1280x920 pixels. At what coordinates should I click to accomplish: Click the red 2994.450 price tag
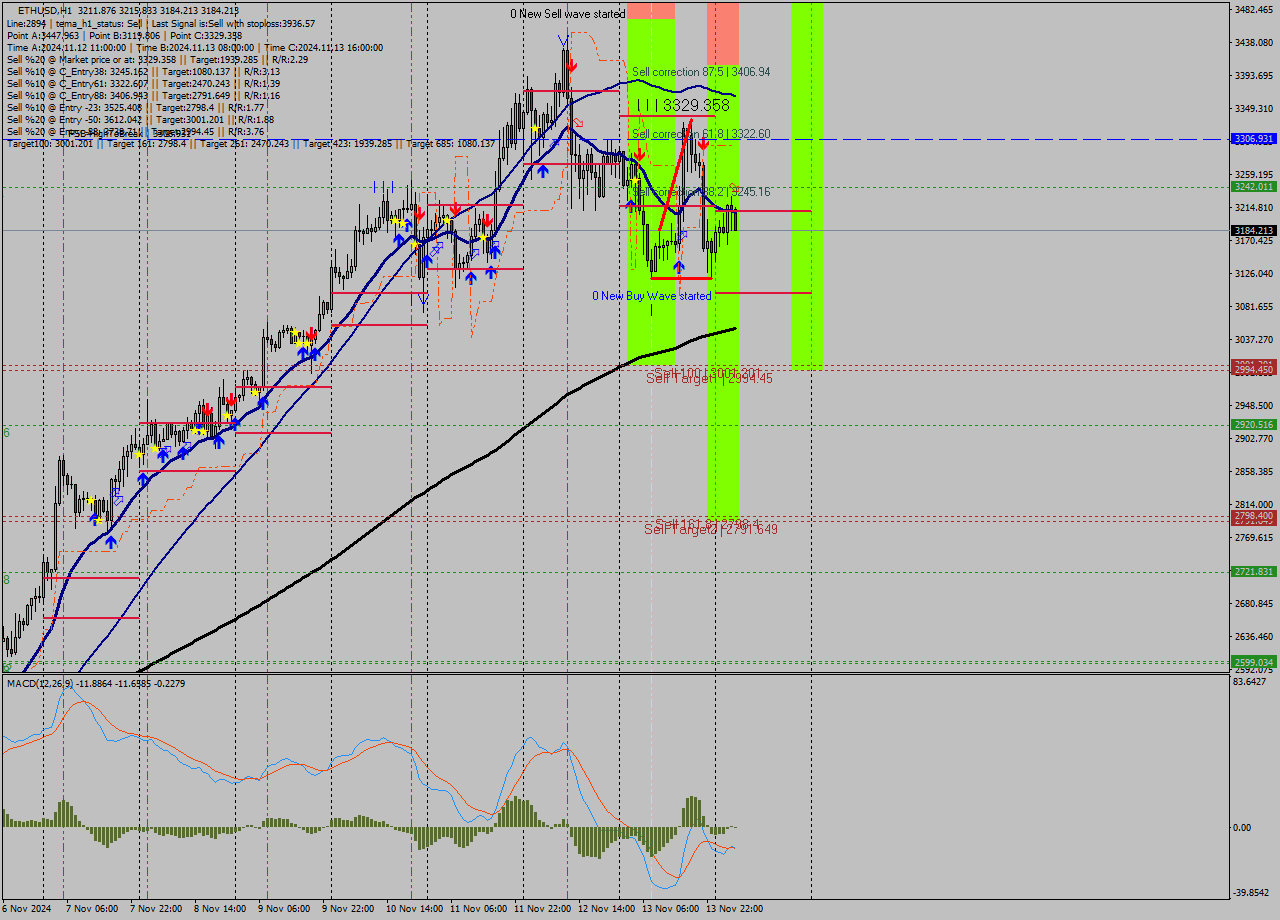[1254, 370]
